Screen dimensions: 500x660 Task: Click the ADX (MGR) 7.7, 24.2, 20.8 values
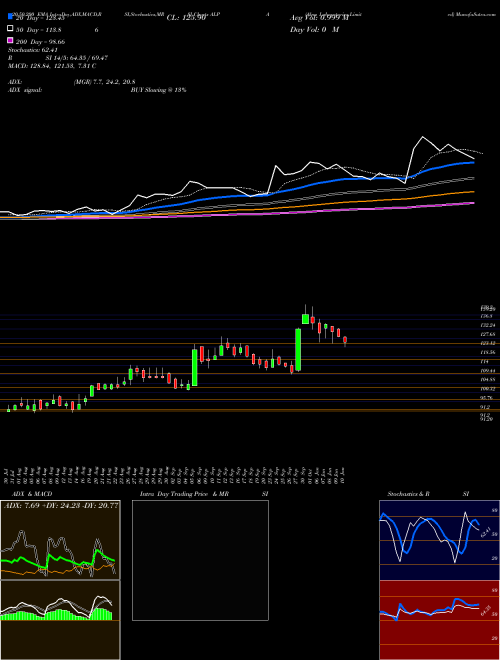click(x=104, y=82)
